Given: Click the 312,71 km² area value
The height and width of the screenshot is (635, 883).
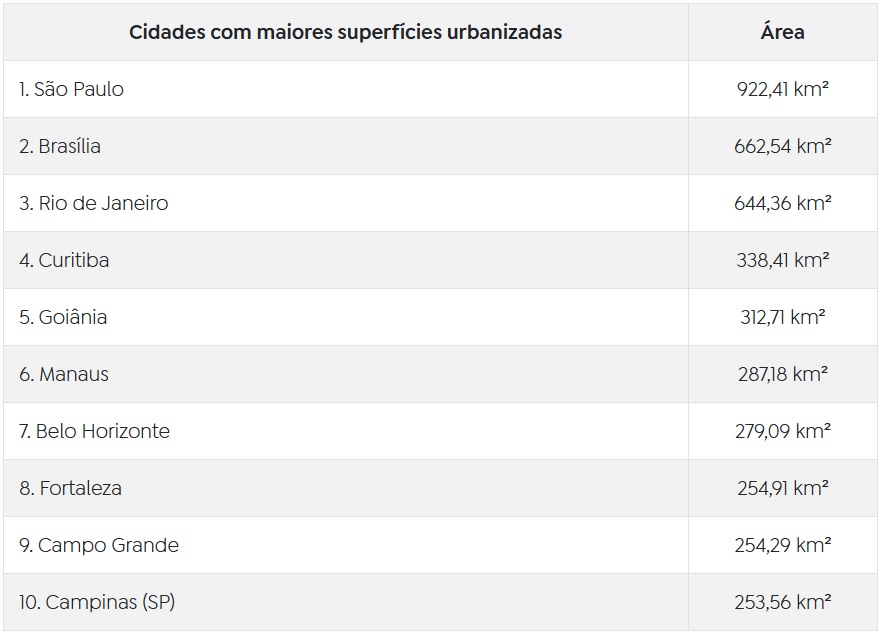Looking at the screenshot, I should (782, 318).
